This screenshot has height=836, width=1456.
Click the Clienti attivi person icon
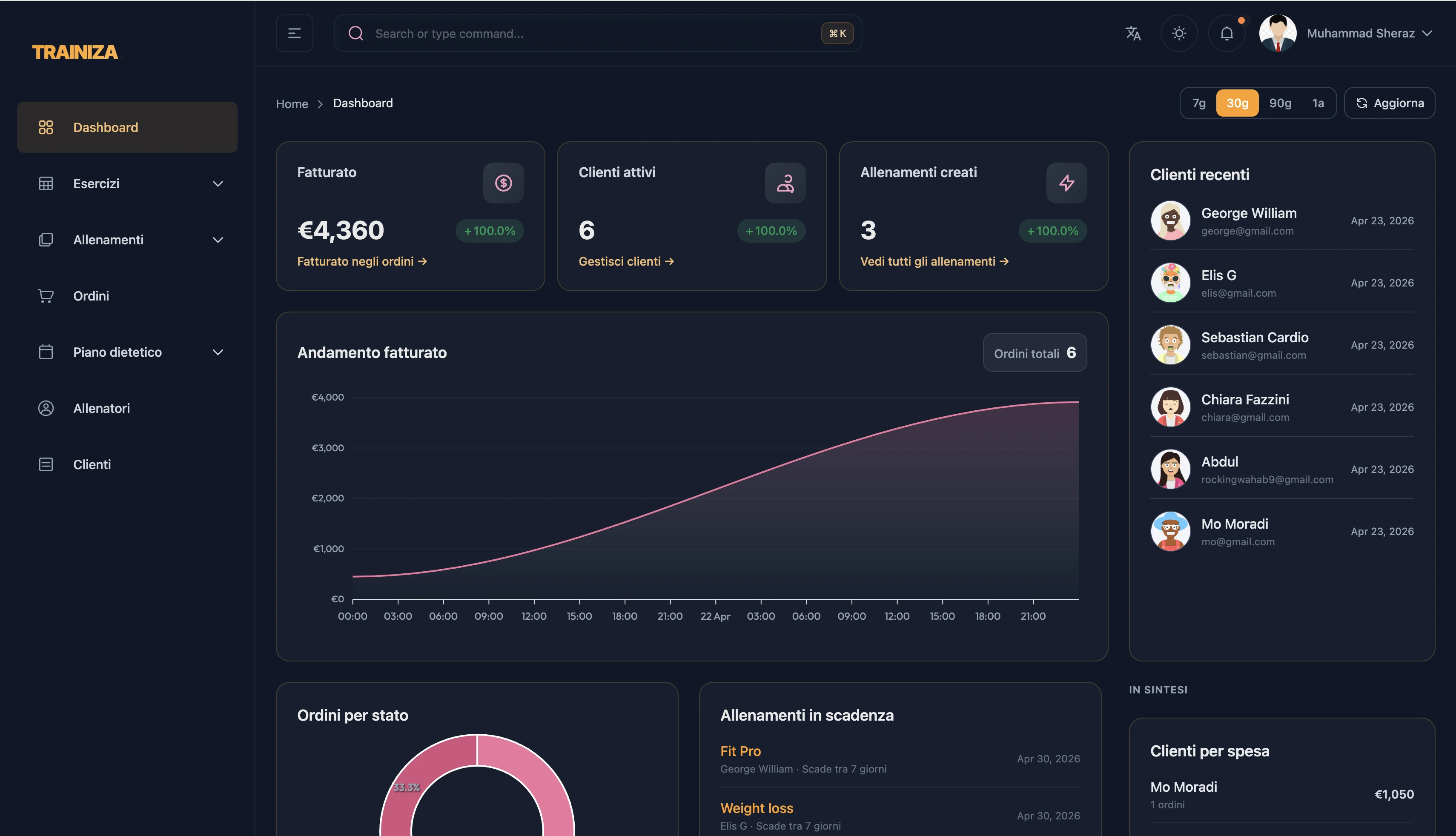coord(785,183)
